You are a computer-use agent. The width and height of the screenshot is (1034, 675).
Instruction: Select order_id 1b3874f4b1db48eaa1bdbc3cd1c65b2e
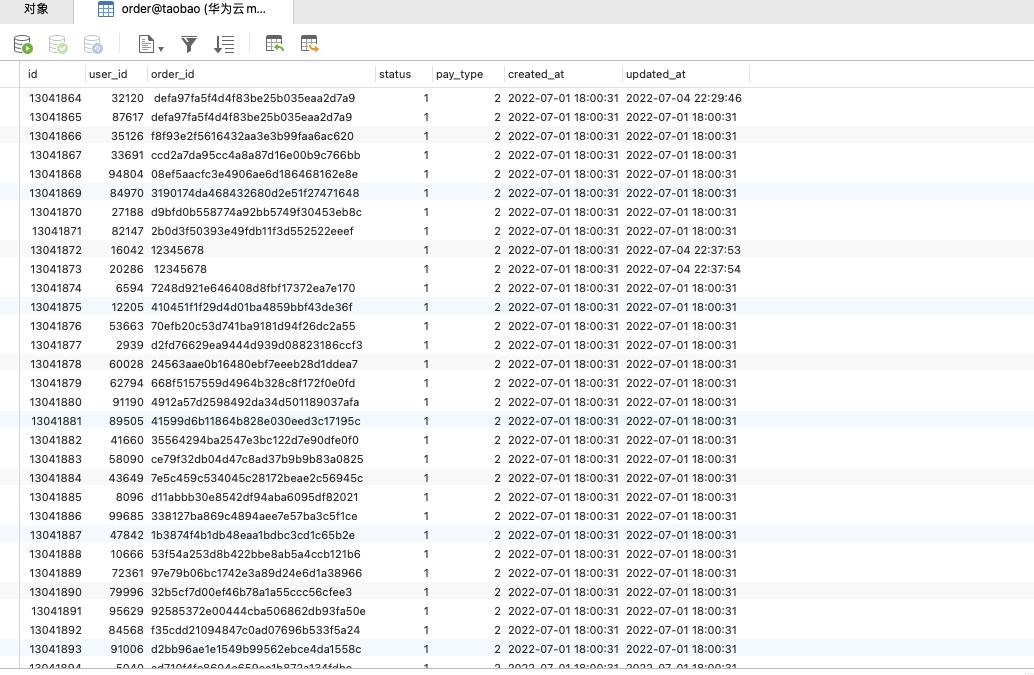point(253,535)
